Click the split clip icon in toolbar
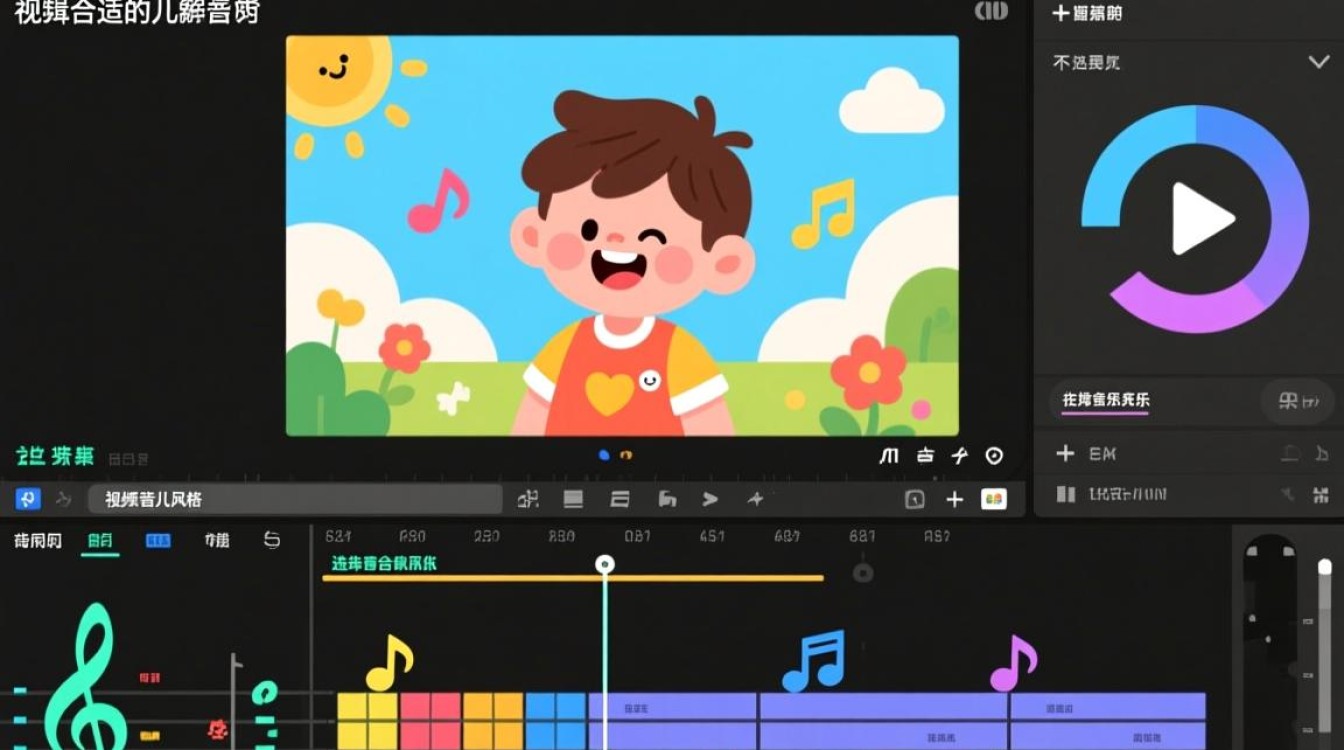This screenshot has height=750, width=1344. click(x=528, y=499)
